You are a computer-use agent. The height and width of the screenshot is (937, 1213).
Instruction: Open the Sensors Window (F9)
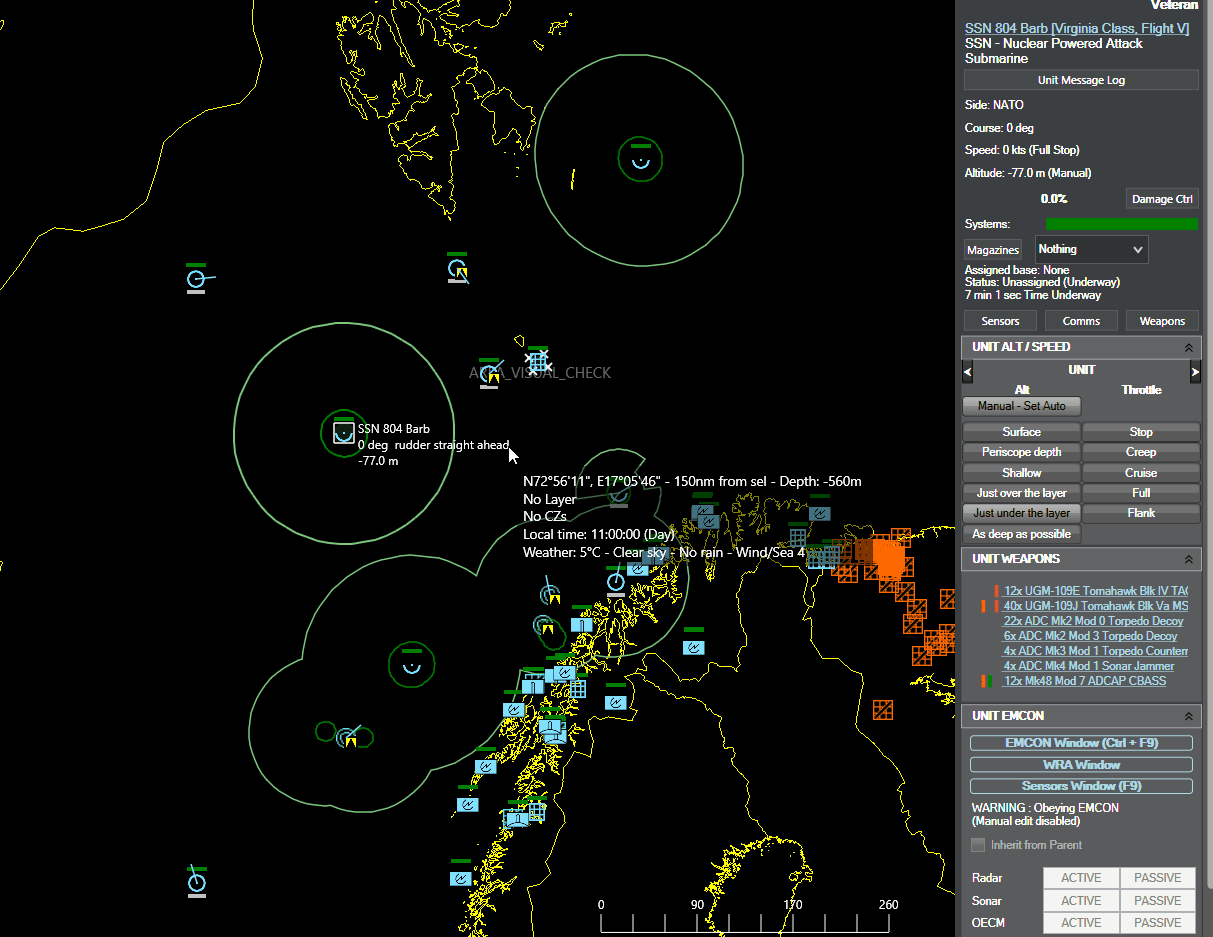click(x=1081, y=786)
